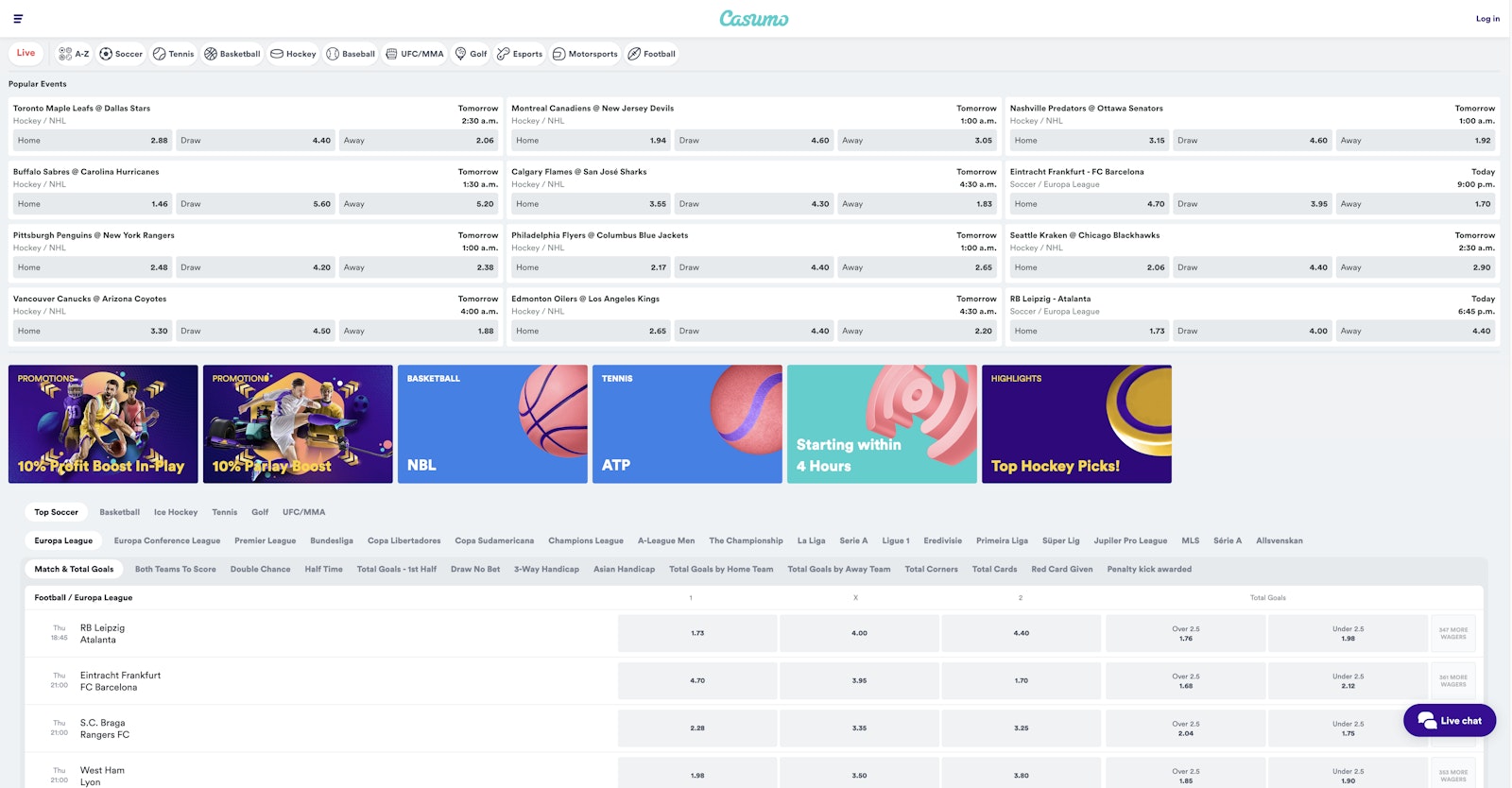Select the Double Chance market option
The width and height of the screenshot is (1512, 788).
pos(260,569)
